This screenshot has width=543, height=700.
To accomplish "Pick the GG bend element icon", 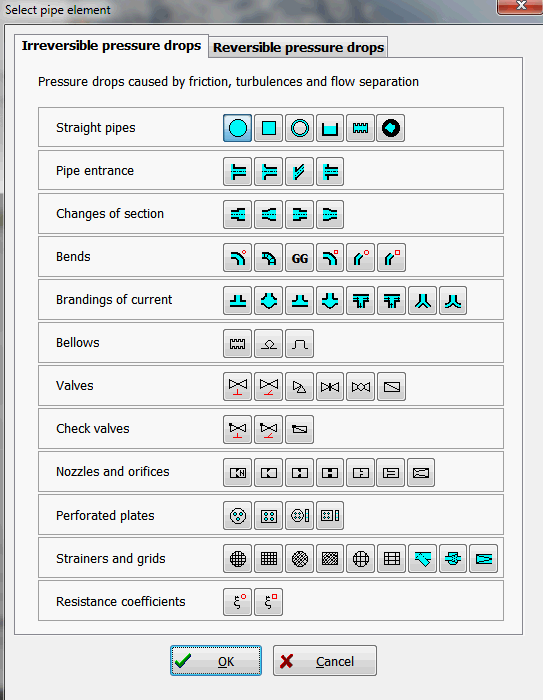I will click(299, 258).
